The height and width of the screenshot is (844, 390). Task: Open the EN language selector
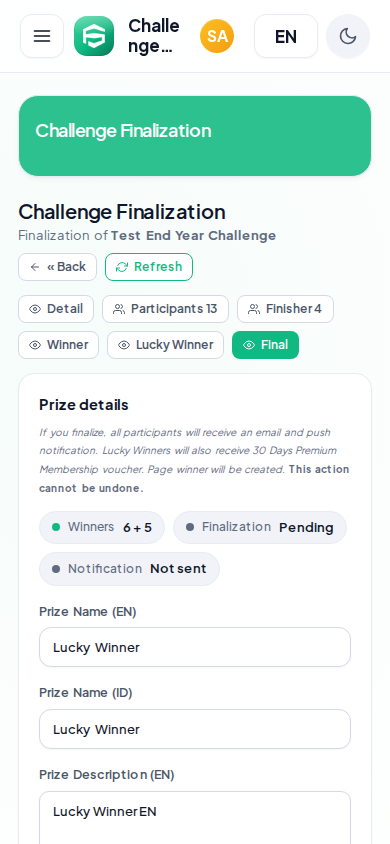point(286,36)
